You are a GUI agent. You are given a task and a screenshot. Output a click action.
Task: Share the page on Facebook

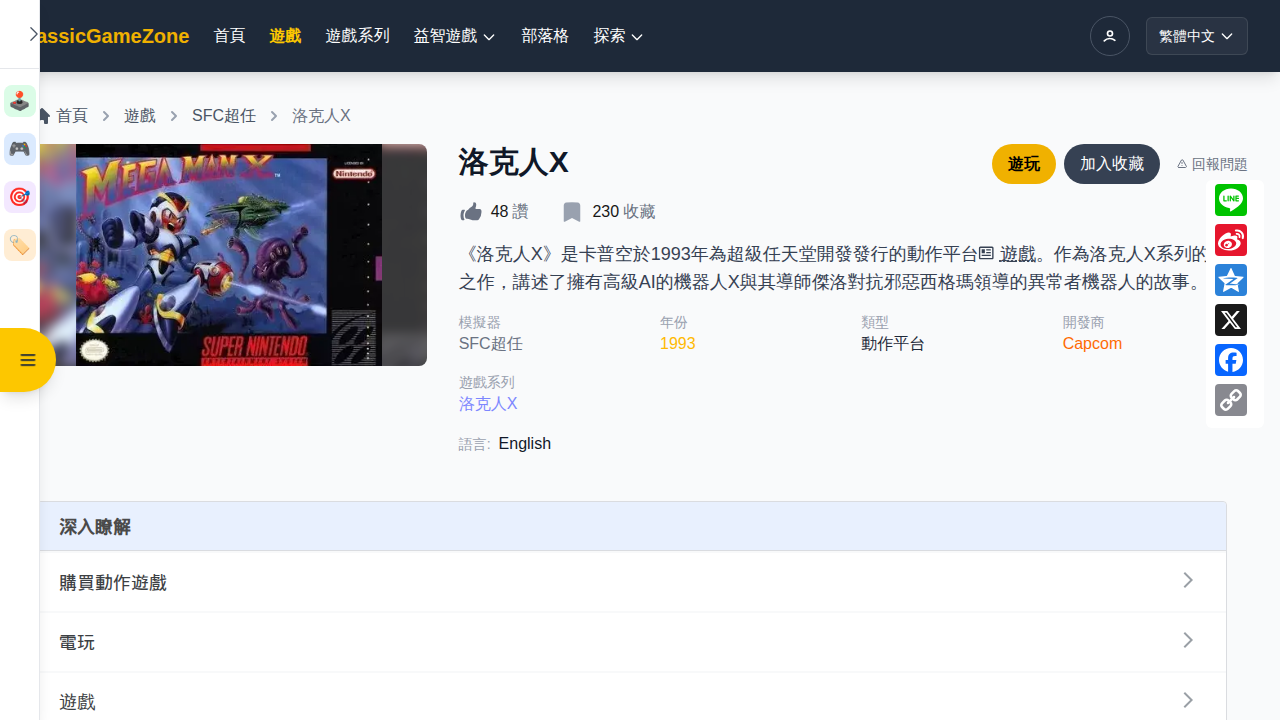pos(1231,360)
